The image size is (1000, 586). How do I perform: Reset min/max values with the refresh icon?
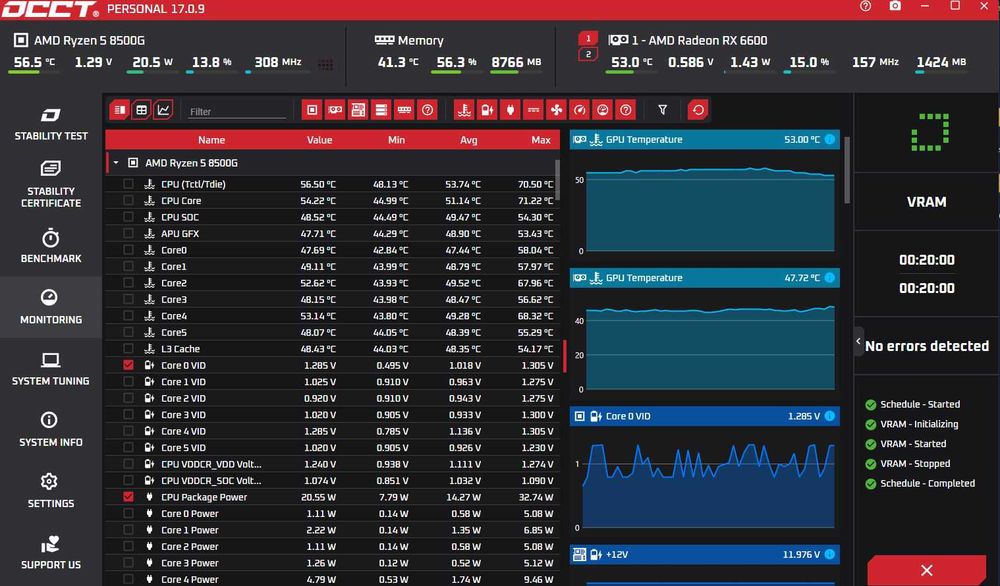pos(698,110)
